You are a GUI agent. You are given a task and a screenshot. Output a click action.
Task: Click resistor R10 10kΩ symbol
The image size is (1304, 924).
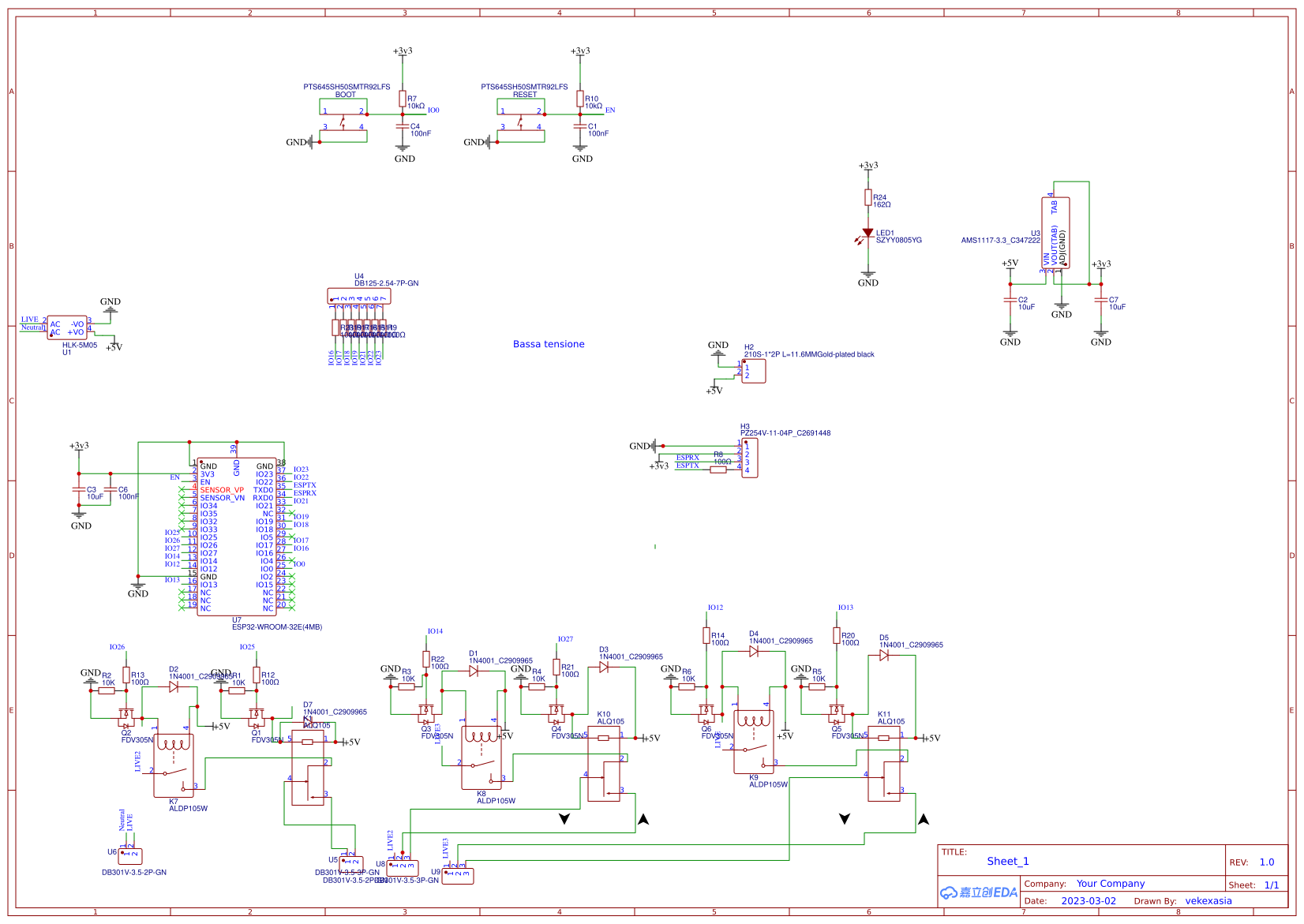(580, 99)
